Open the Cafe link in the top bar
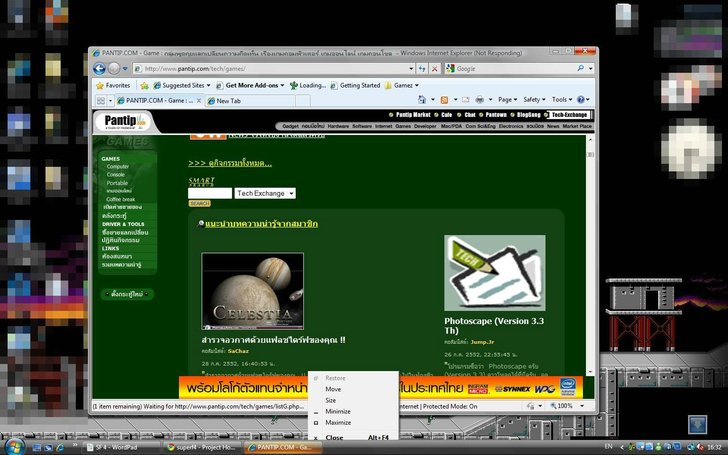This screenshot has width=728, height=455. pyautogui.click(x=447, y=115)
